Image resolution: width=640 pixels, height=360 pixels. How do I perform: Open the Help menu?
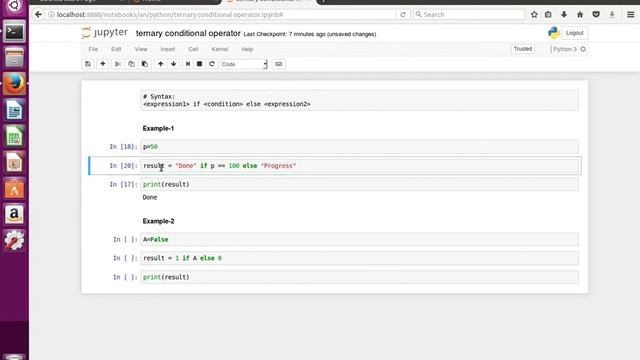247,49
